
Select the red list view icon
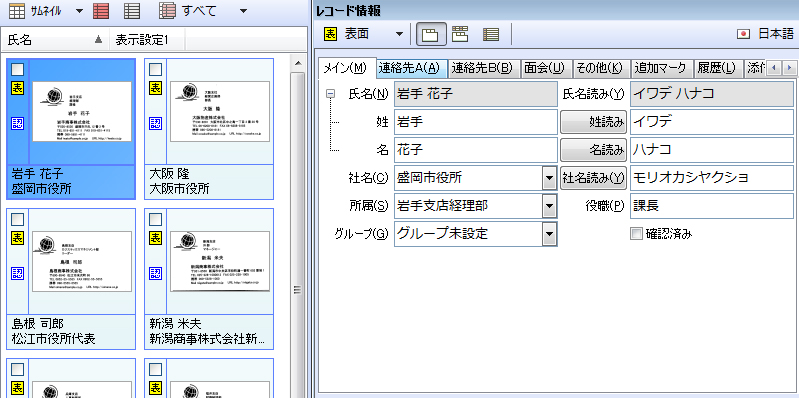(101, 10)
